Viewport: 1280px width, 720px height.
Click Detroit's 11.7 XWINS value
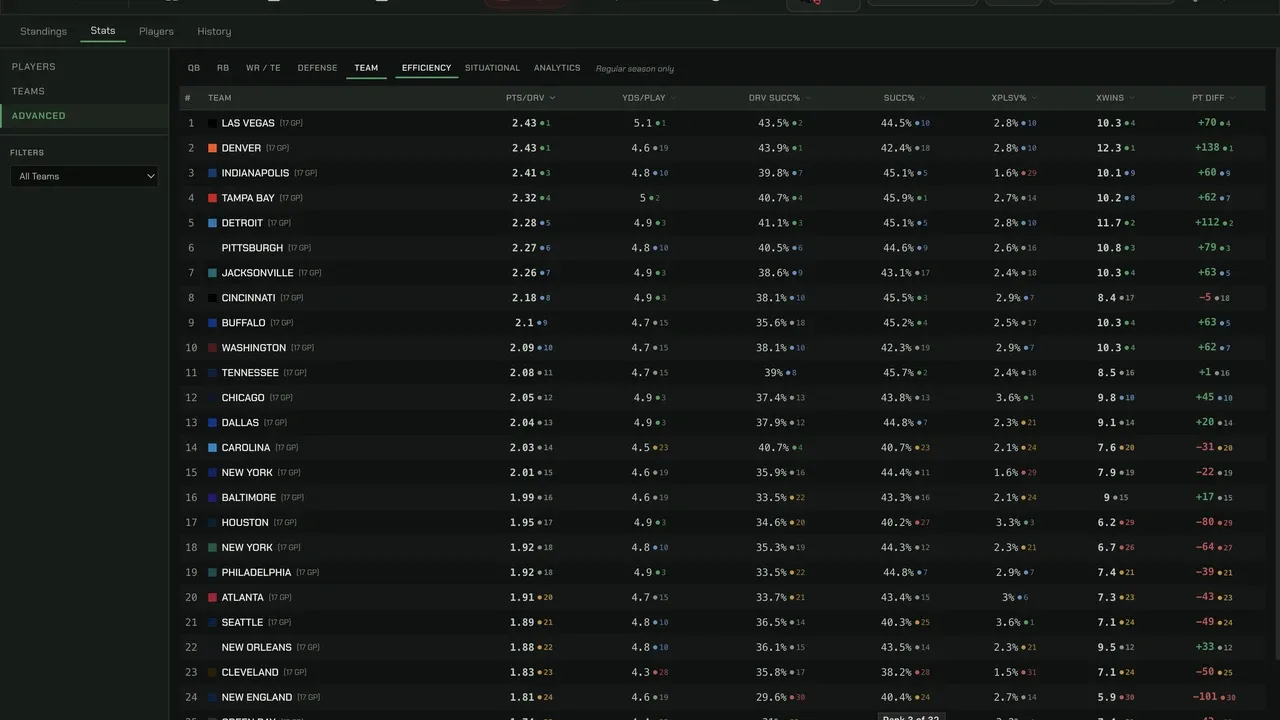(1109, 223)
